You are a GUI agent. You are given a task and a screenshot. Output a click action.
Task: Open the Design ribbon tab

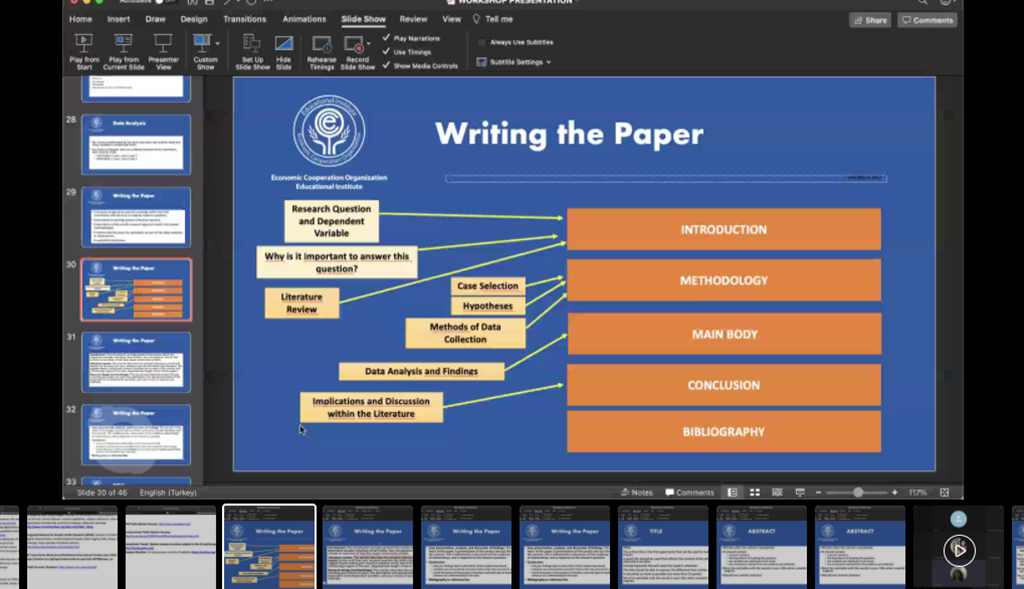click(194, 19)
